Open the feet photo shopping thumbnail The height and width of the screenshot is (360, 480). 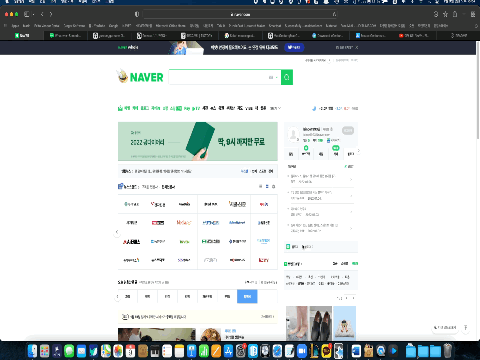(297, 323)
